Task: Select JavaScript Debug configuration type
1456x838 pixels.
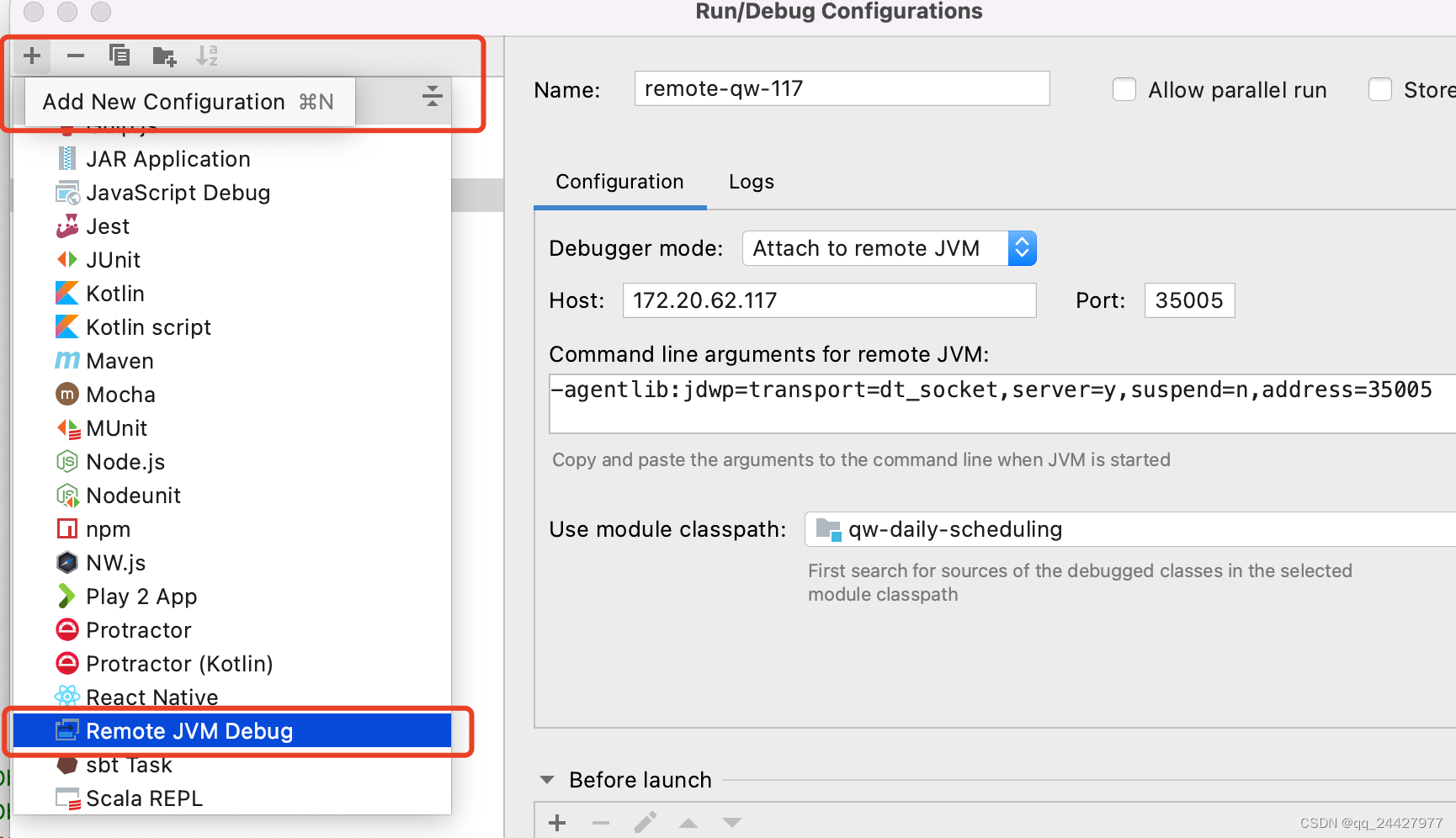Action: click(x=232, y=193)
